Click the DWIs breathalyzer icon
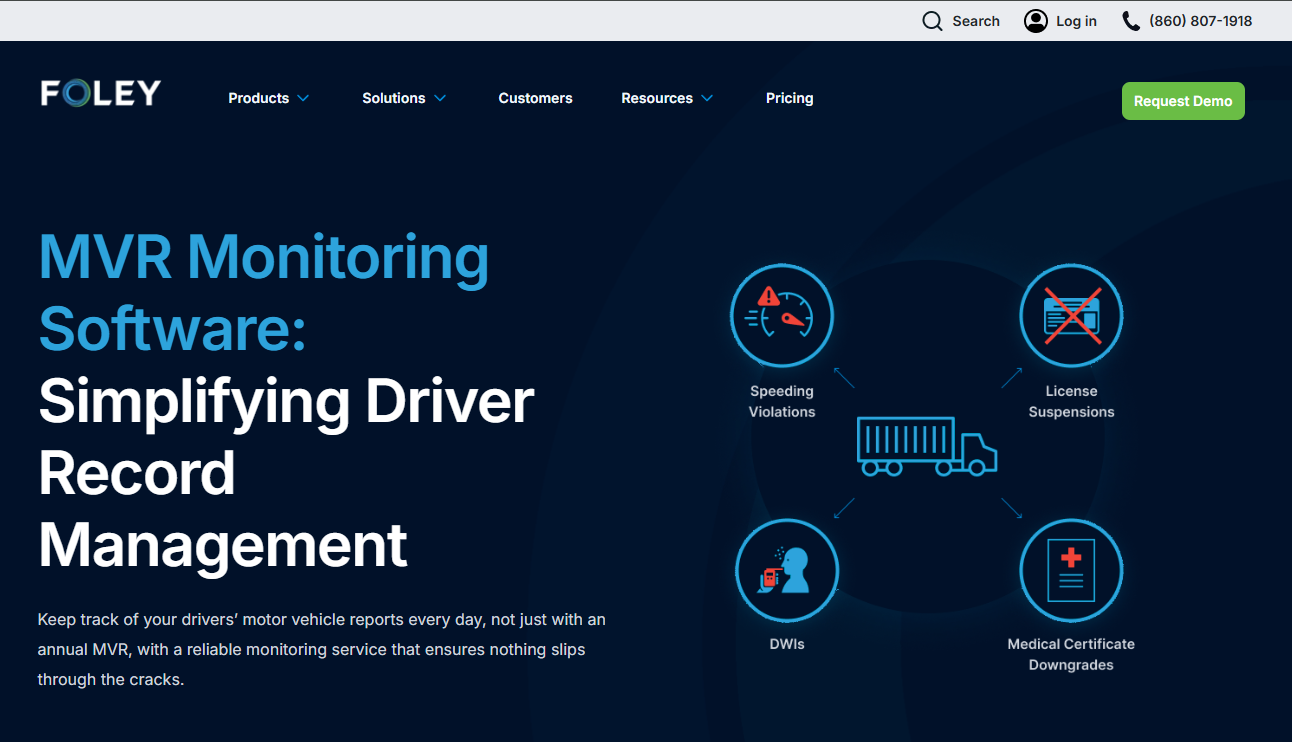Image resolution: width=1292 pixels, height=742 pixels. coord(787,571)
